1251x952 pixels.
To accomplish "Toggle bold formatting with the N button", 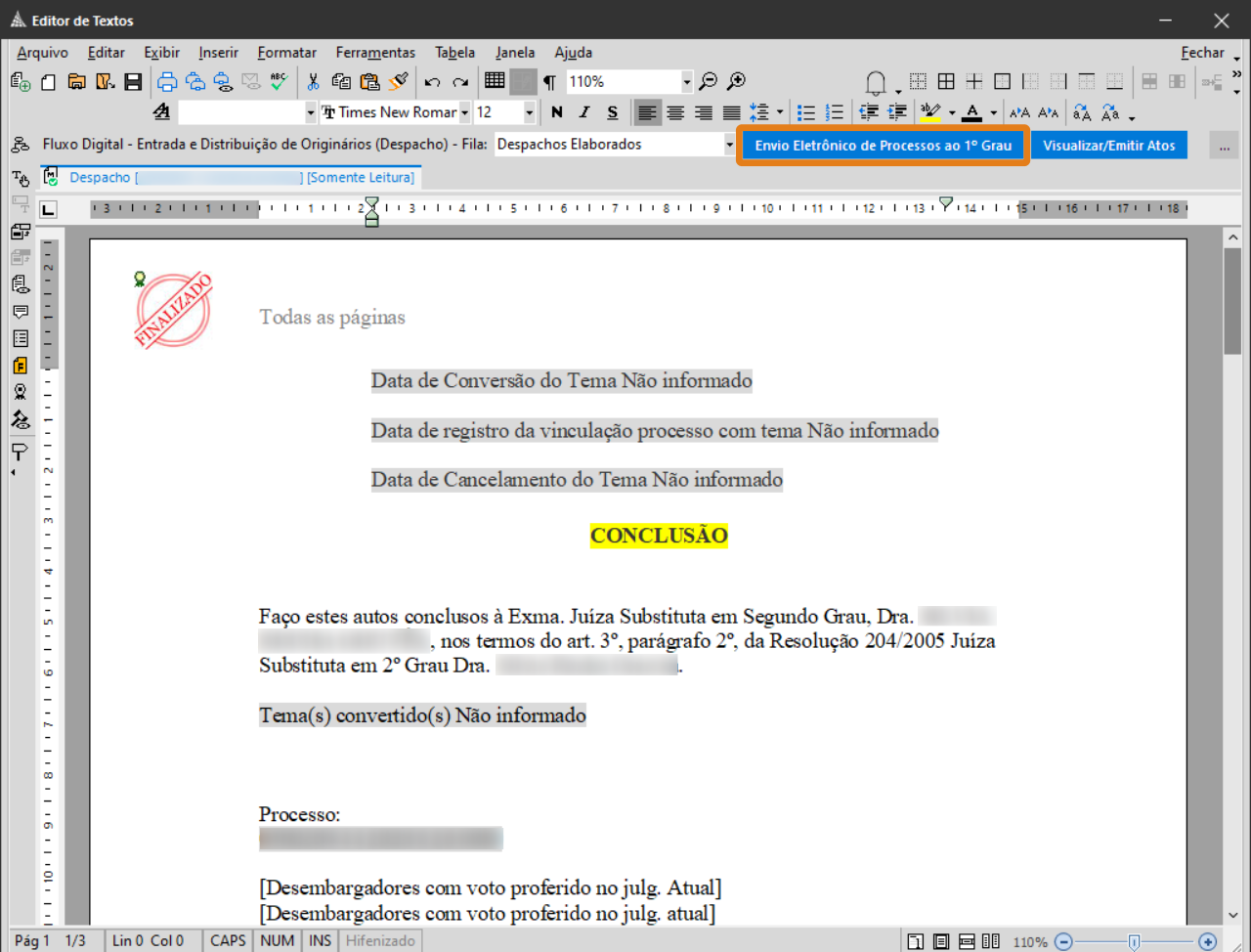I will [557, 112].
